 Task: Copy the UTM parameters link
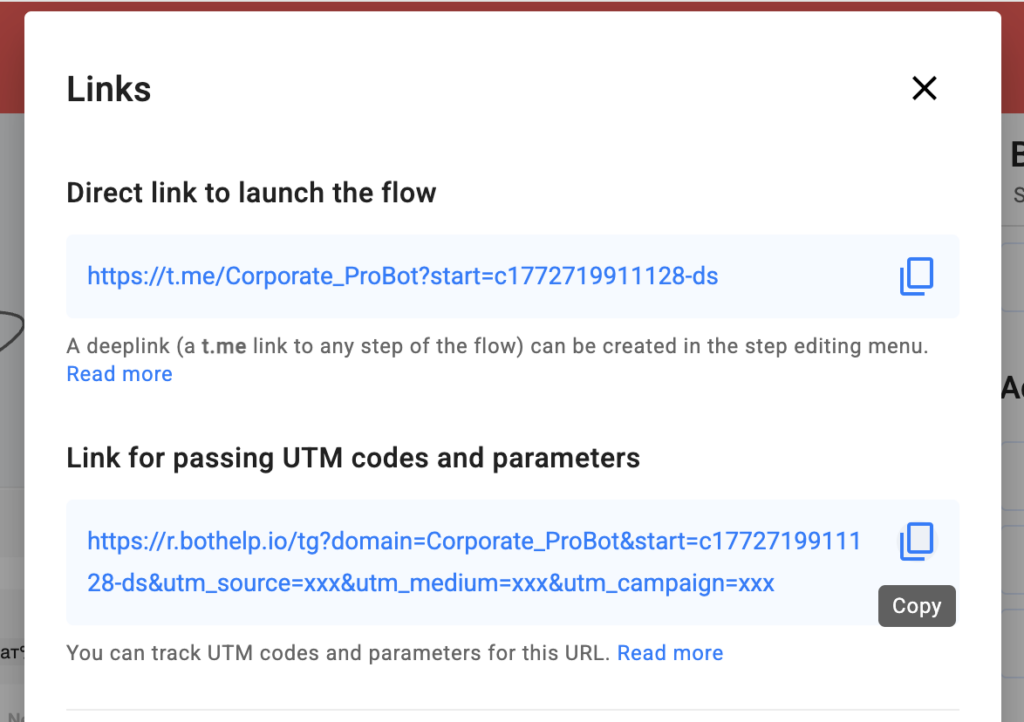pos(916,541)
